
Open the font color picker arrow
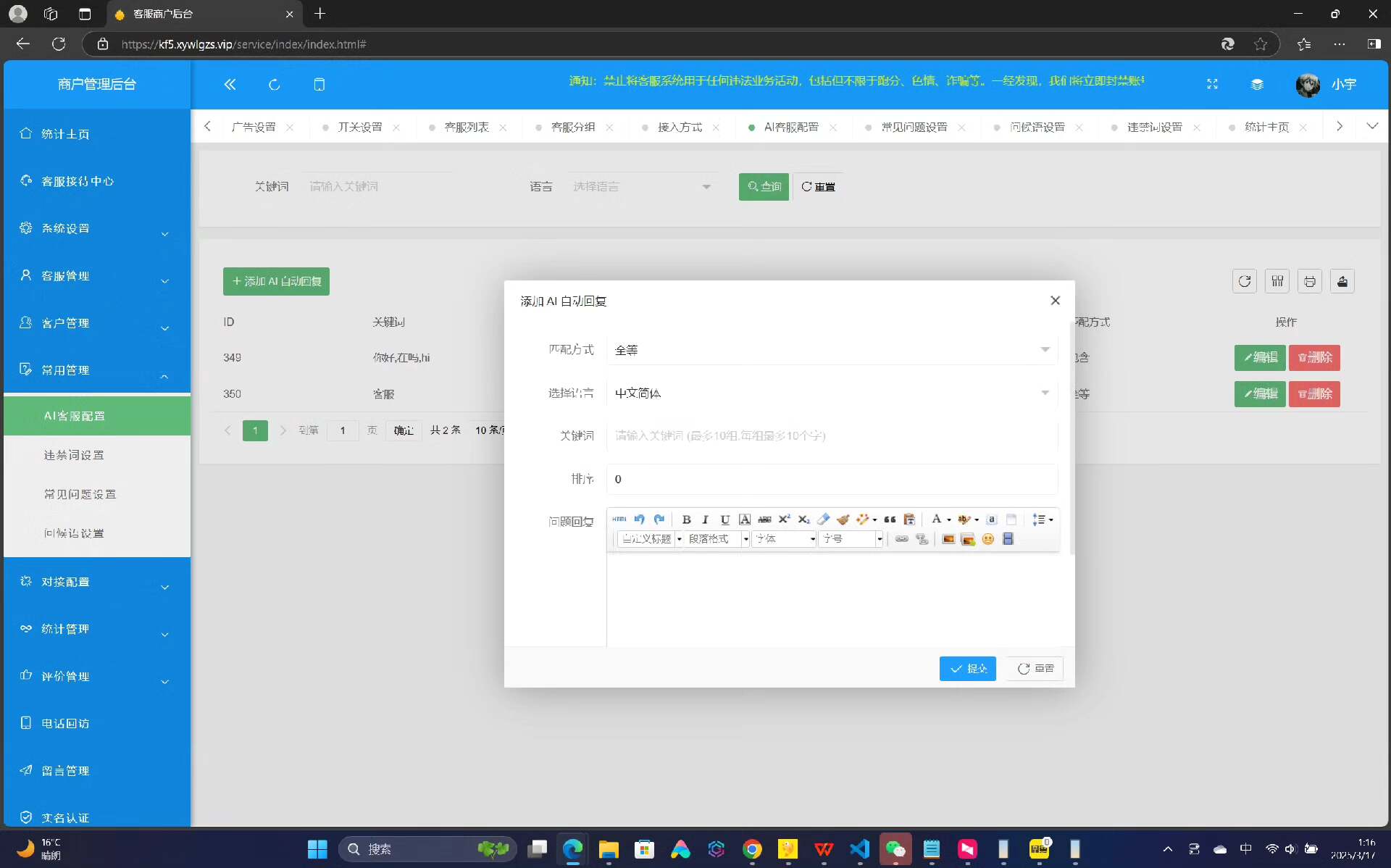point(948,520)
